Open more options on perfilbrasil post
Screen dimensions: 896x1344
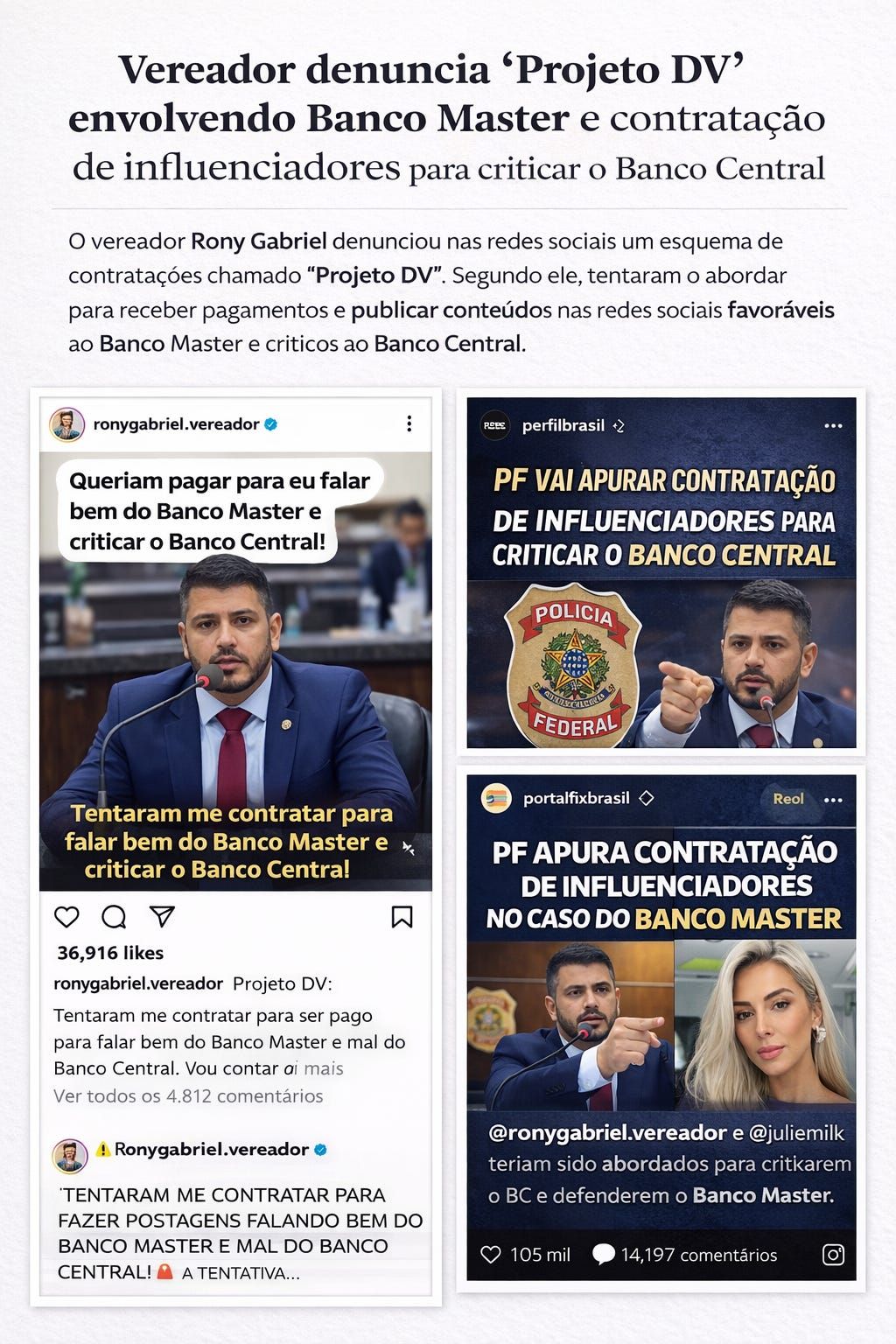(833, 426)
